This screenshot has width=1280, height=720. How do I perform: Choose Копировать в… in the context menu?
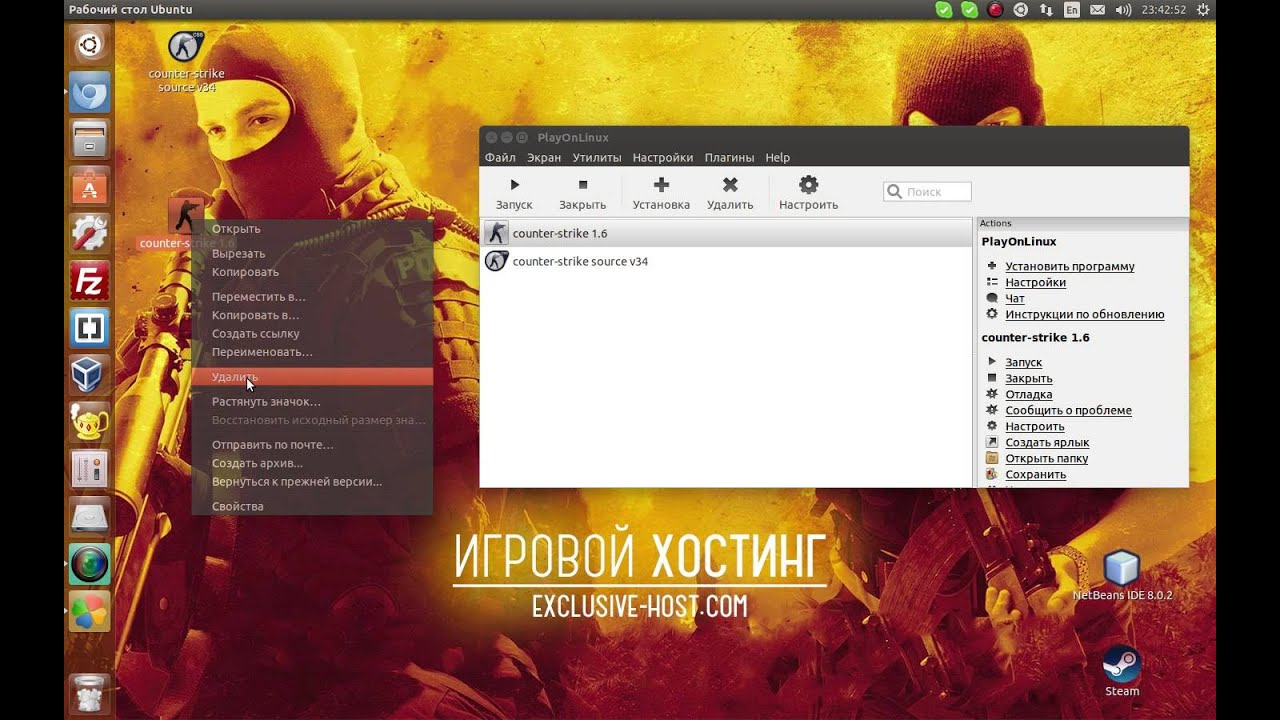click(312, 315)
